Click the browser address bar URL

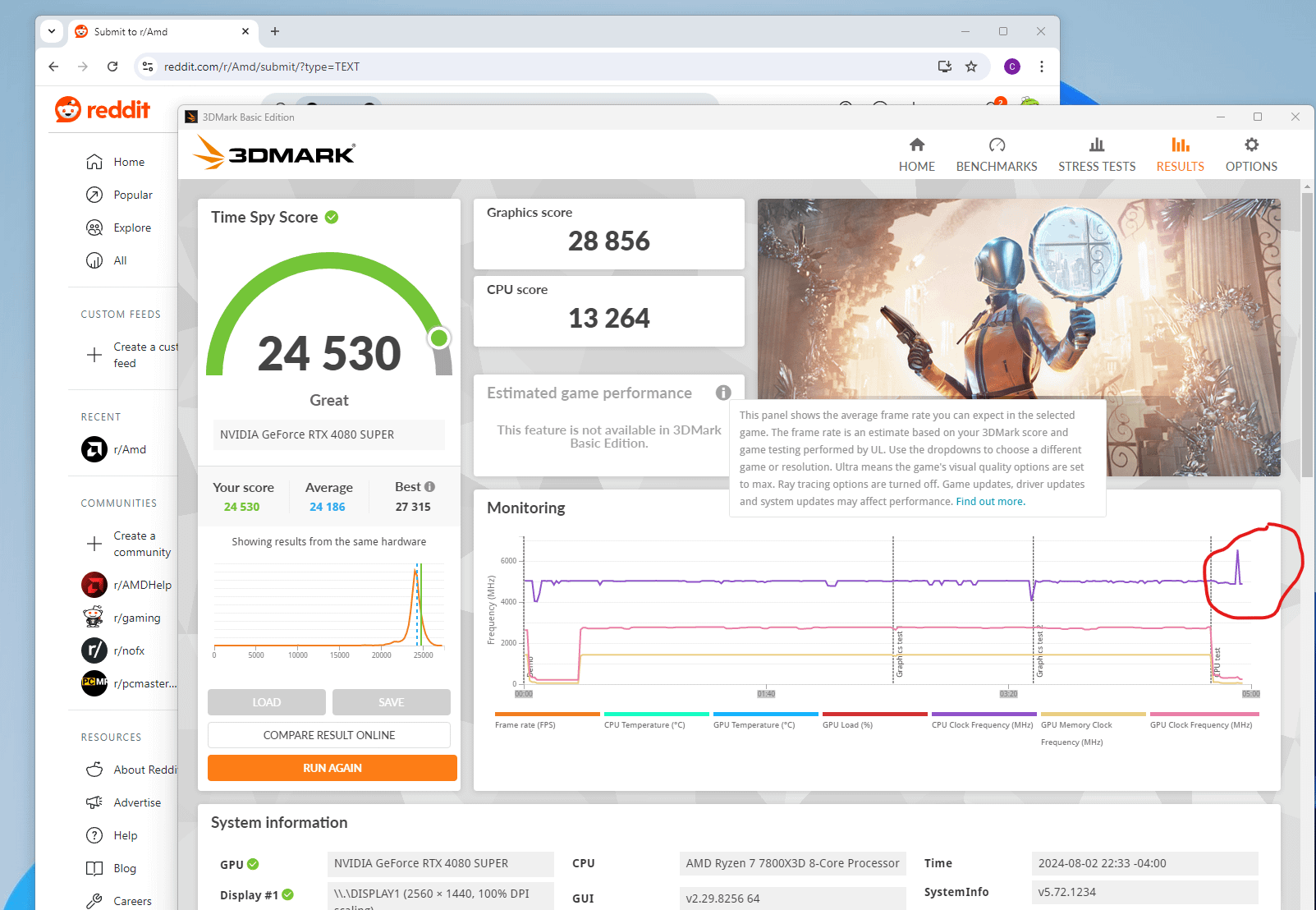click(262, 67)
